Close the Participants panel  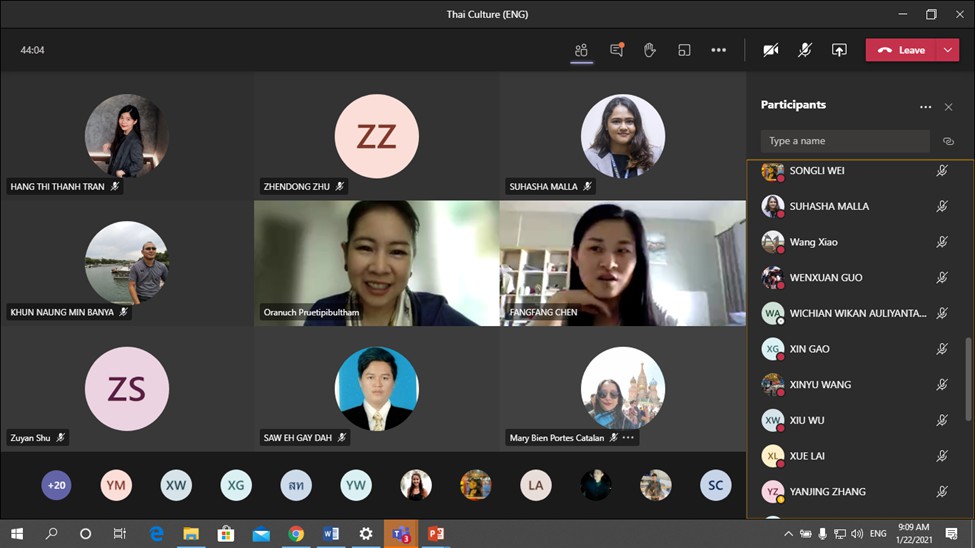[948, 107]
